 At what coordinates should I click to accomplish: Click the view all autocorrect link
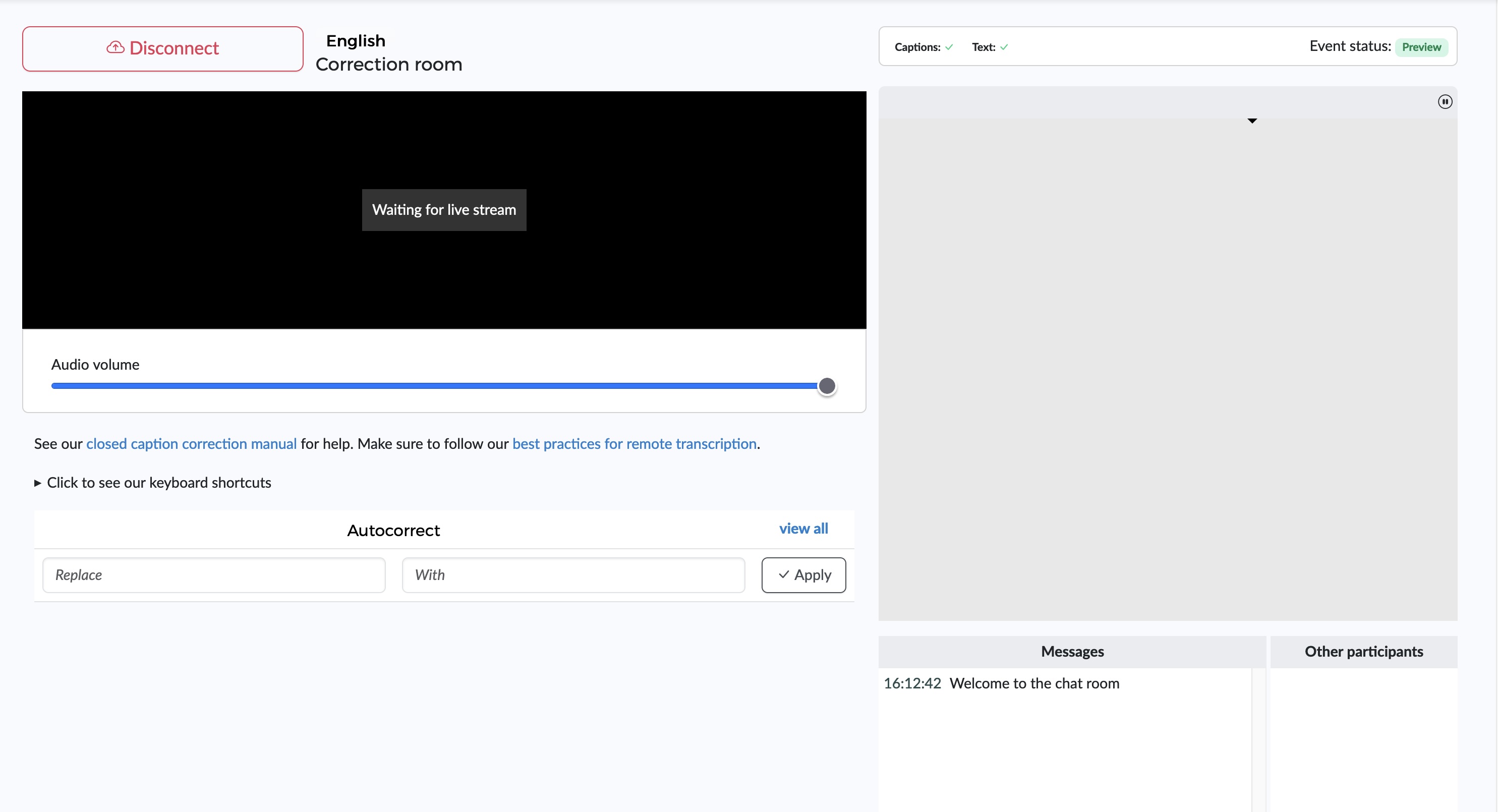pos(803,529)
